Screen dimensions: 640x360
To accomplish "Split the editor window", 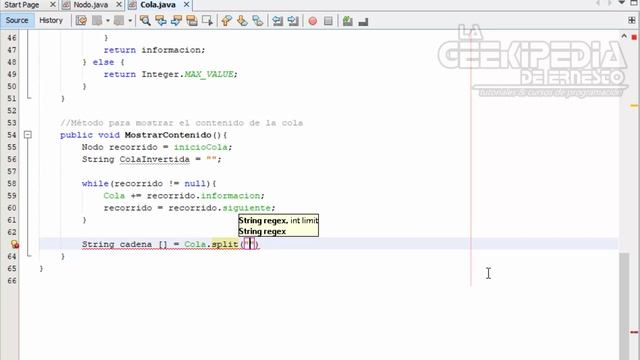I will (632, 20).
